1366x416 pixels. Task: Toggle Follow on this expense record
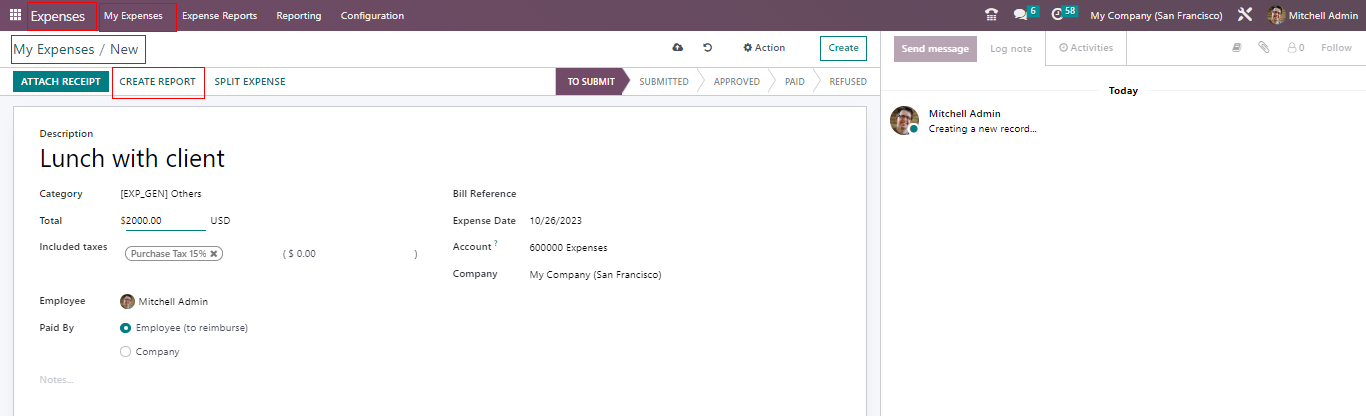(x=1336, y=48)
